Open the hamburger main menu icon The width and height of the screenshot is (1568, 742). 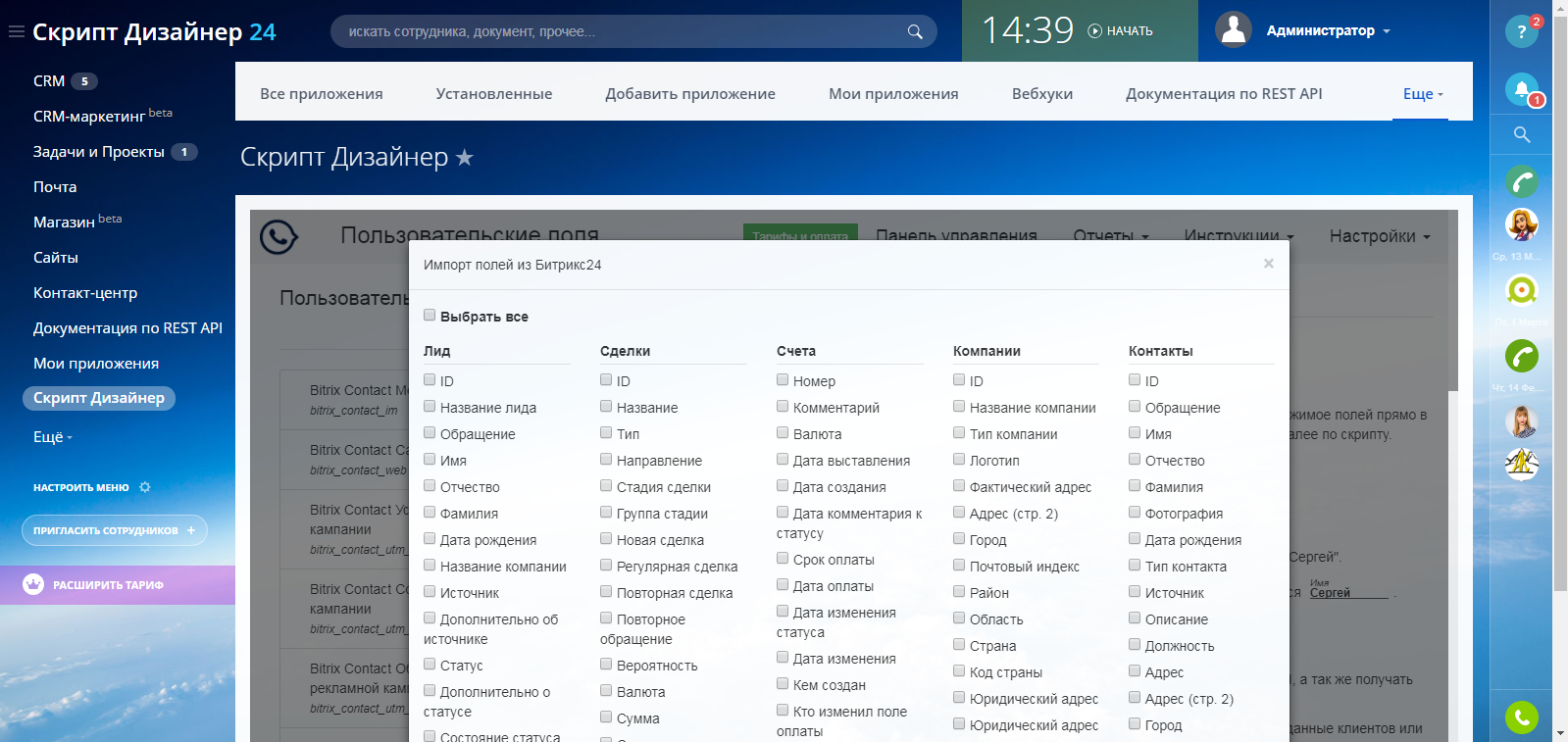[16, 31]
